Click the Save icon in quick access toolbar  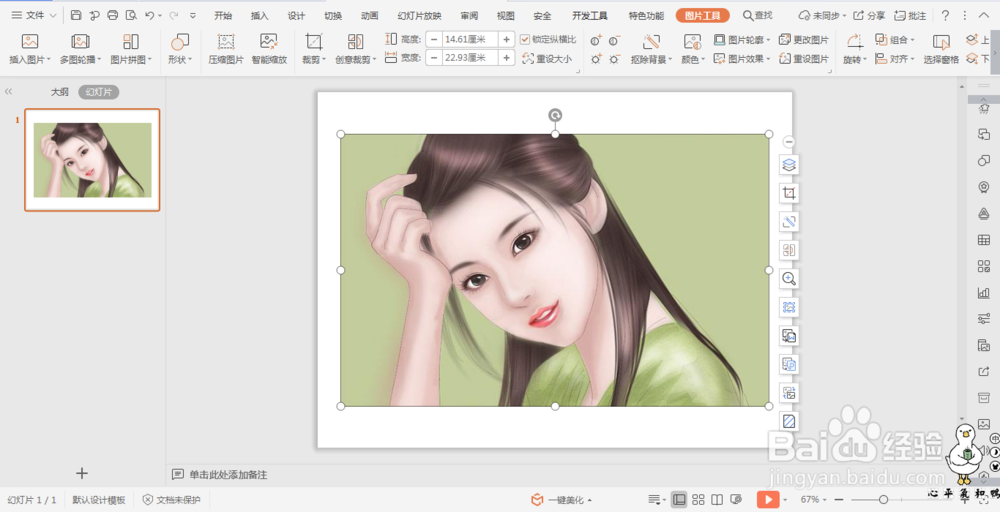(76, 15)
